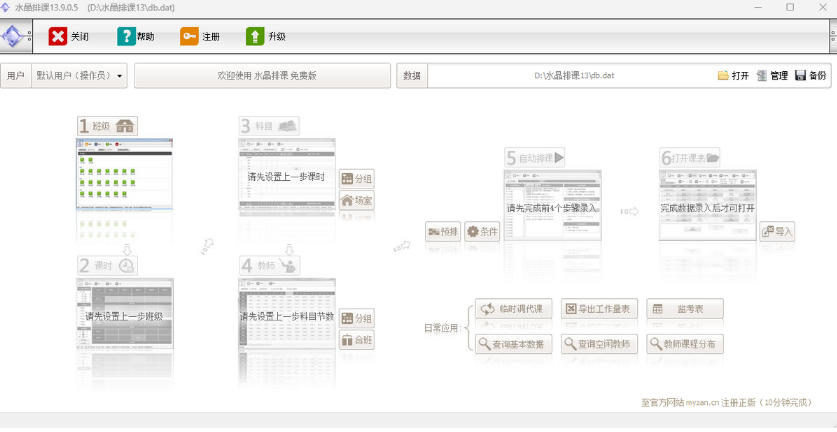Screen dimensions: 837x432
Task: Click 导入 import button near timetable
Action: click(777, 232)
